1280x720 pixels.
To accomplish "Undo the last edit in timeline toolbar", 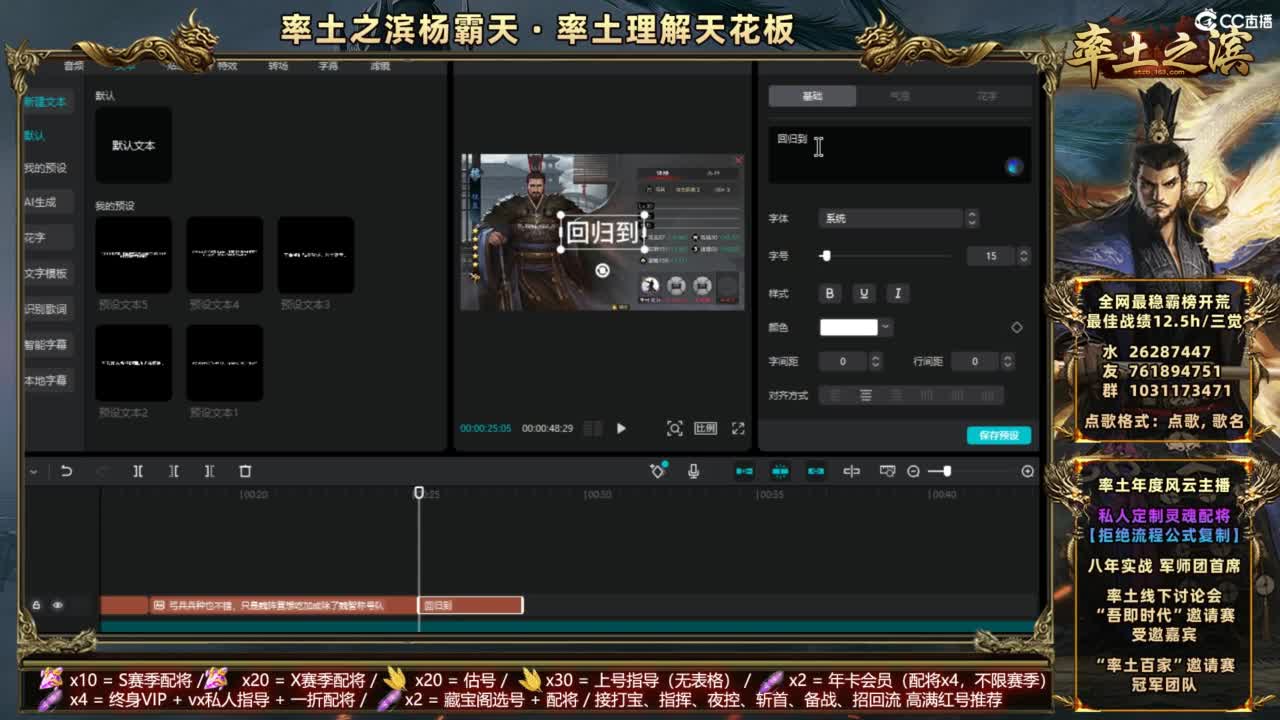I will (66, 471).
